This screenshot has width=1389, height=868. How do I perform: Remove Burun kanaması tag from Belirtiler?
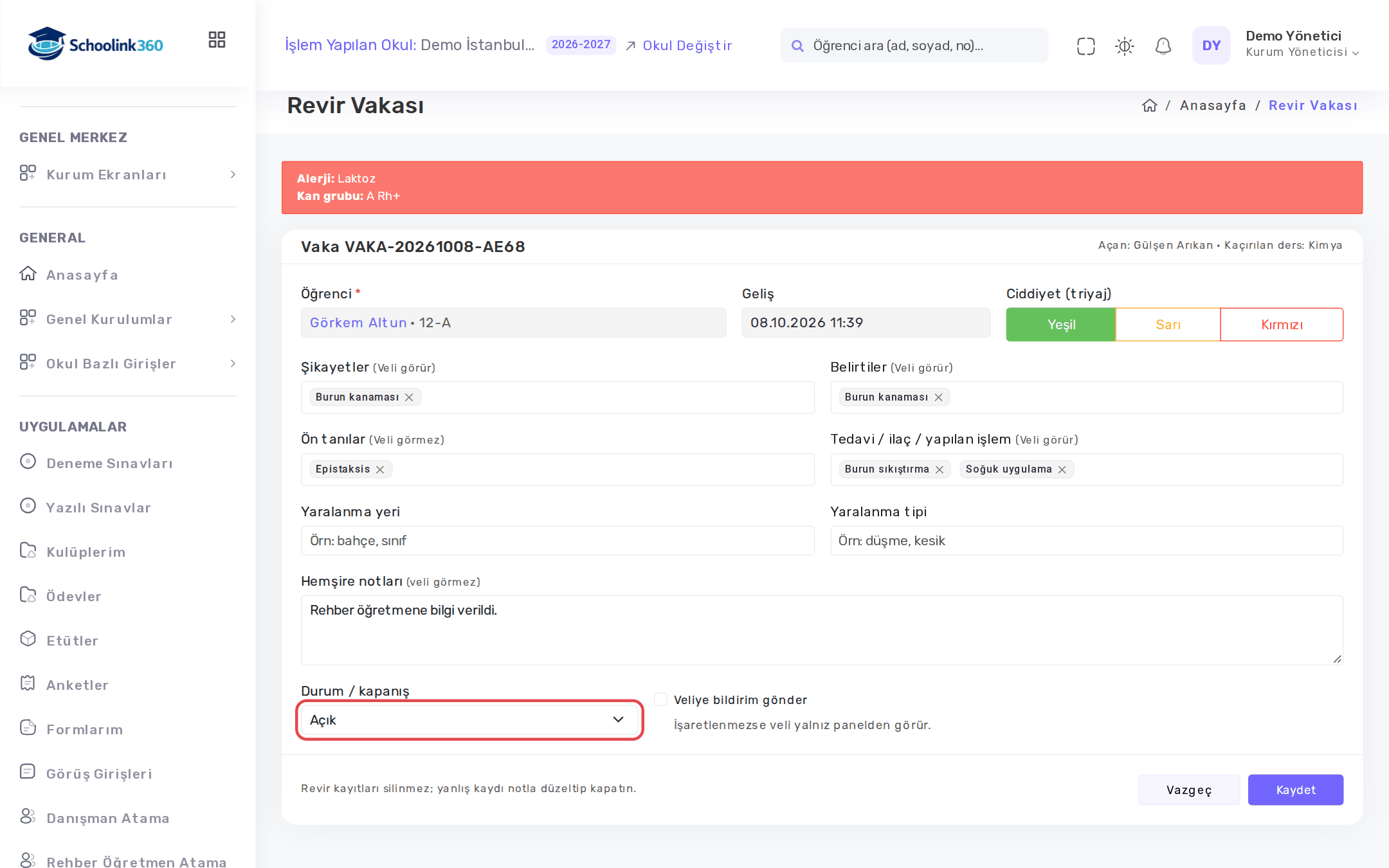pos(938,397)
